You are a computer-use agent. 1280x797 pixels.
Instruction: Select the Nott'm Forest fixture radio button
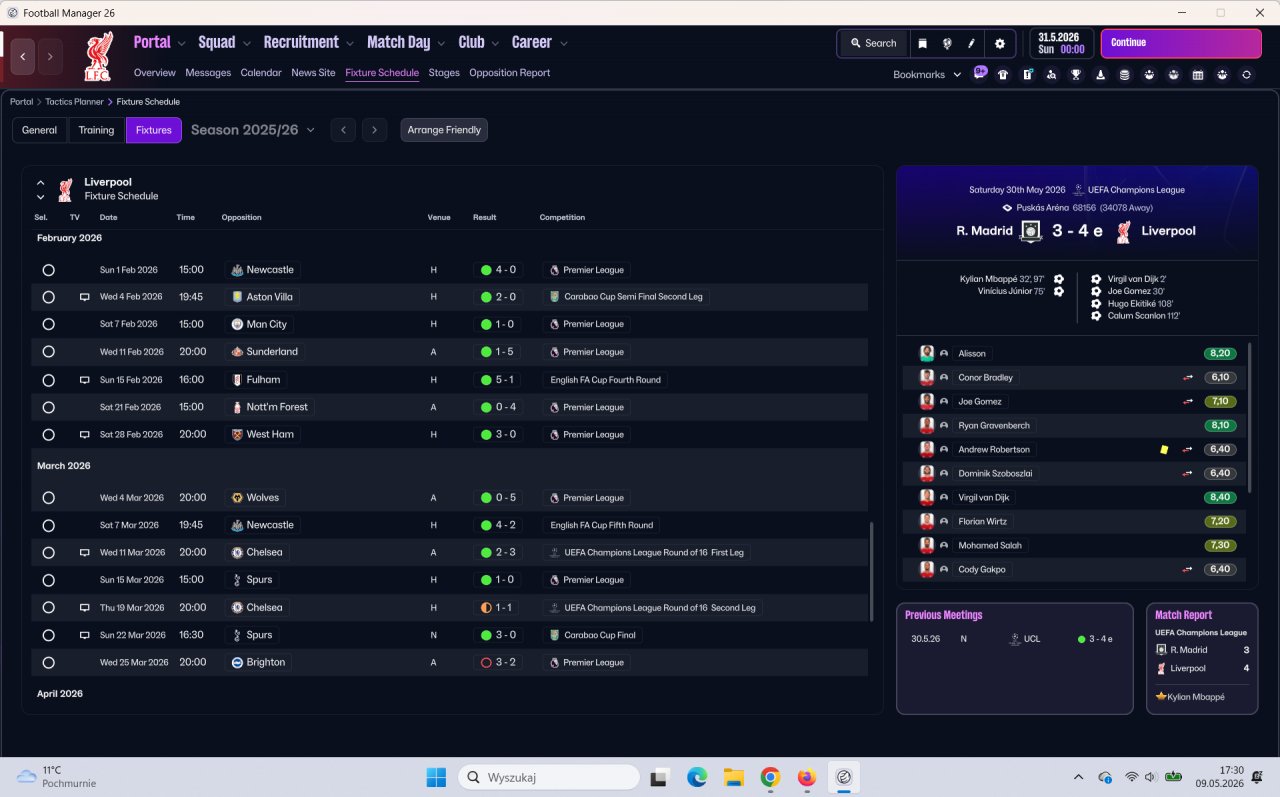tap(48, 407)
